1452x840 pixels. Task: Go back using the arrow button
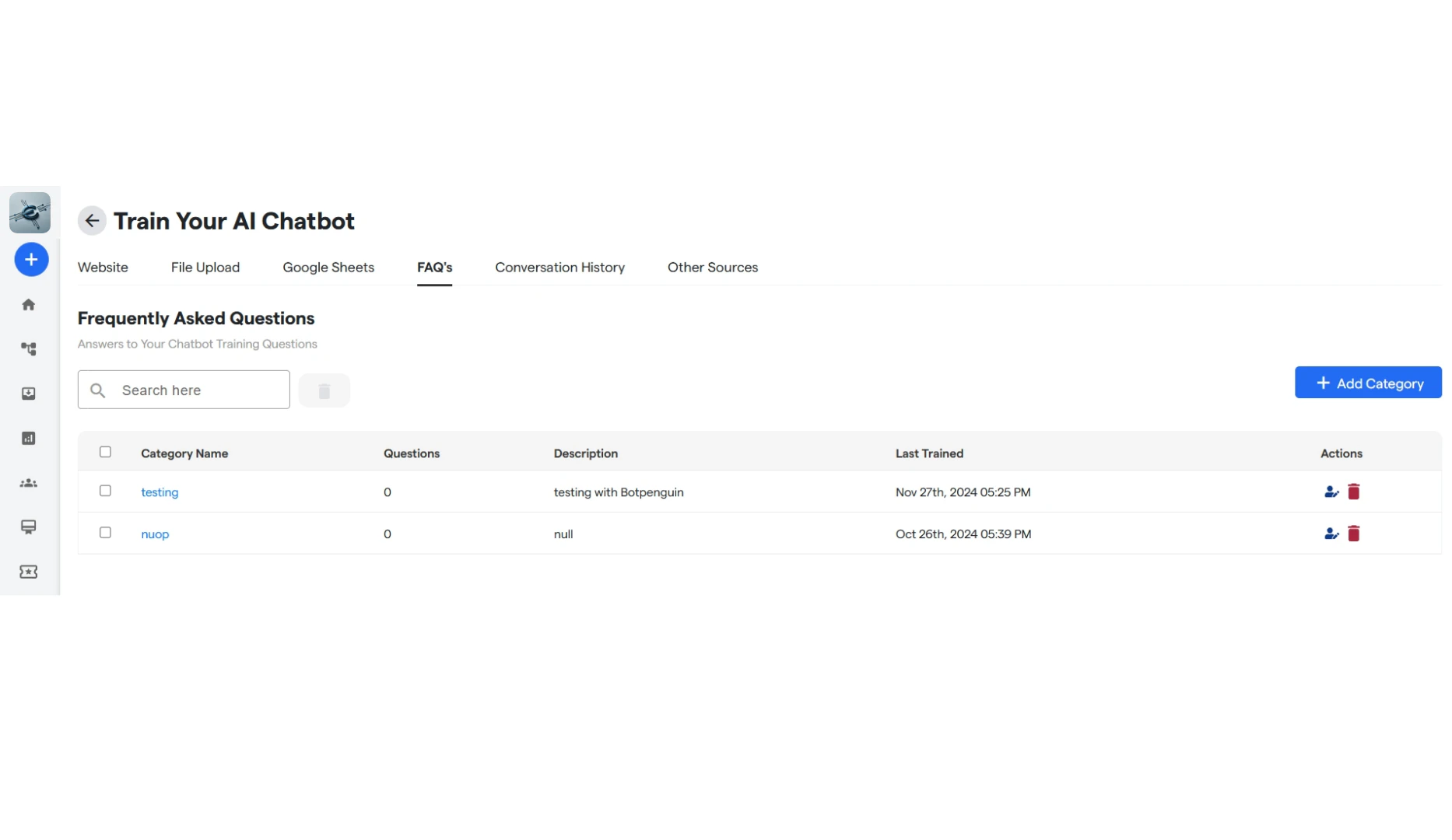pyautogui.click(x=92, y=221)
